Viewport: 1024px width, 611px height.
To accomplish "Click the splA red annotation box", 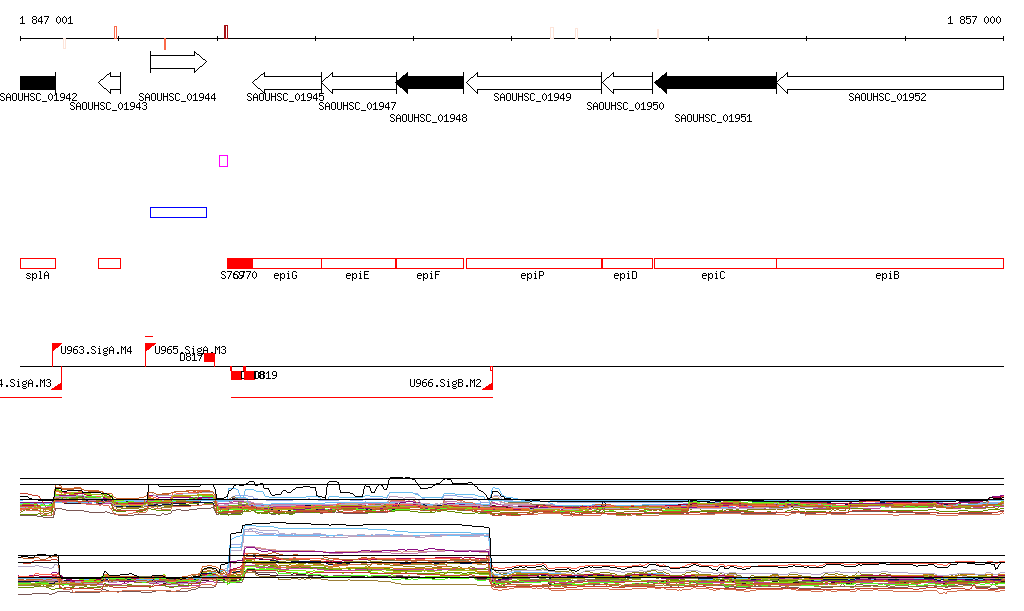I will tap(38, 264).
